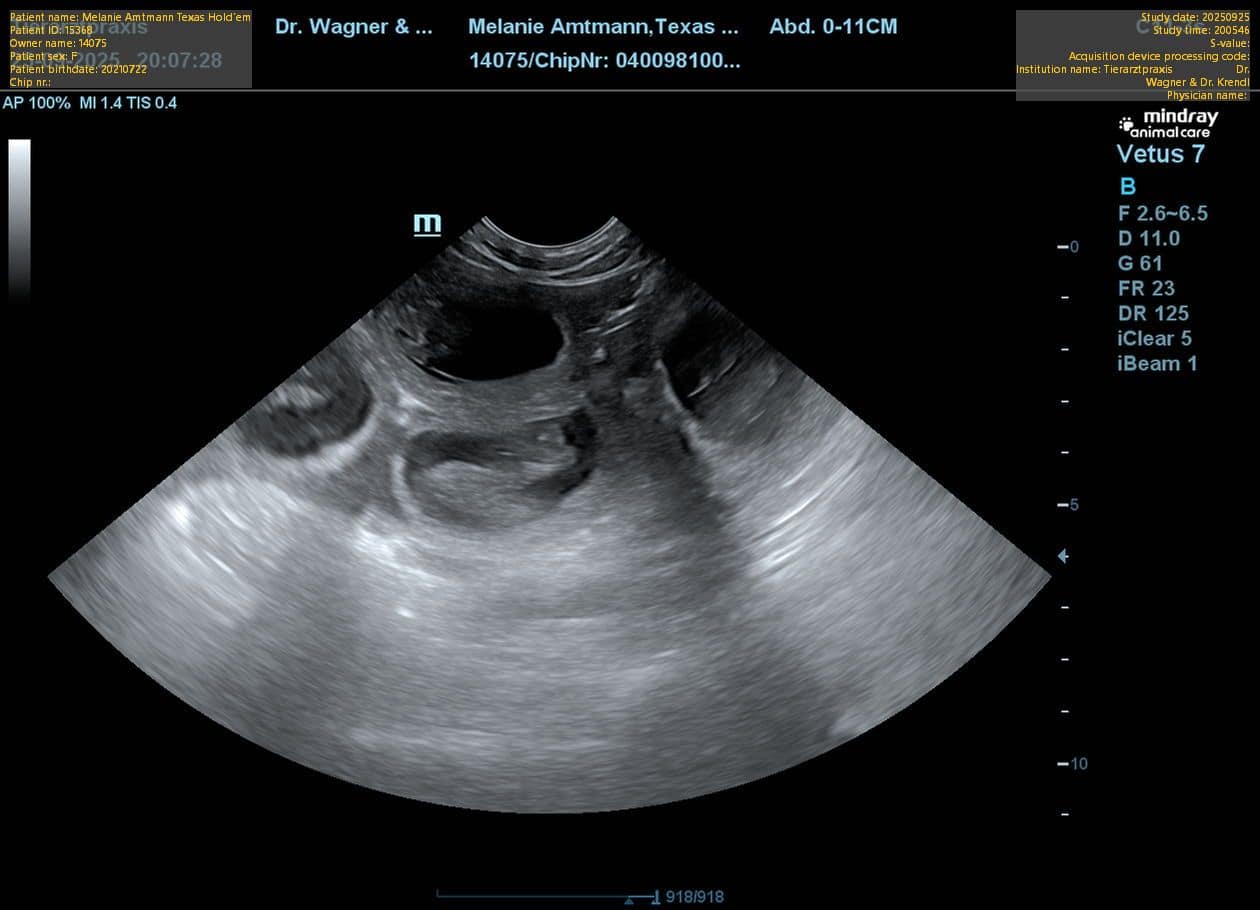This screenshot has width=1260, height=910.
Task: Click the triangle marker on cine bar
Action: click(x=628, y=901)
